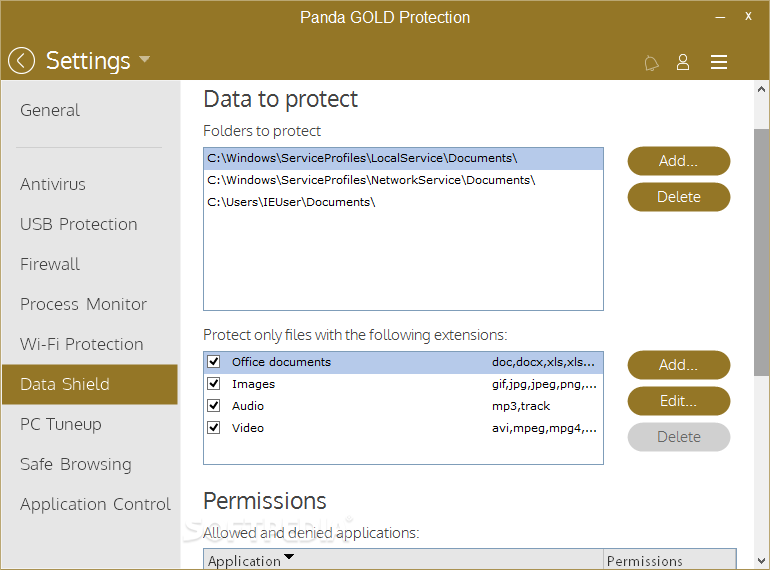Select the Office documents row label
770x570 pixels.
pos(281,362)
